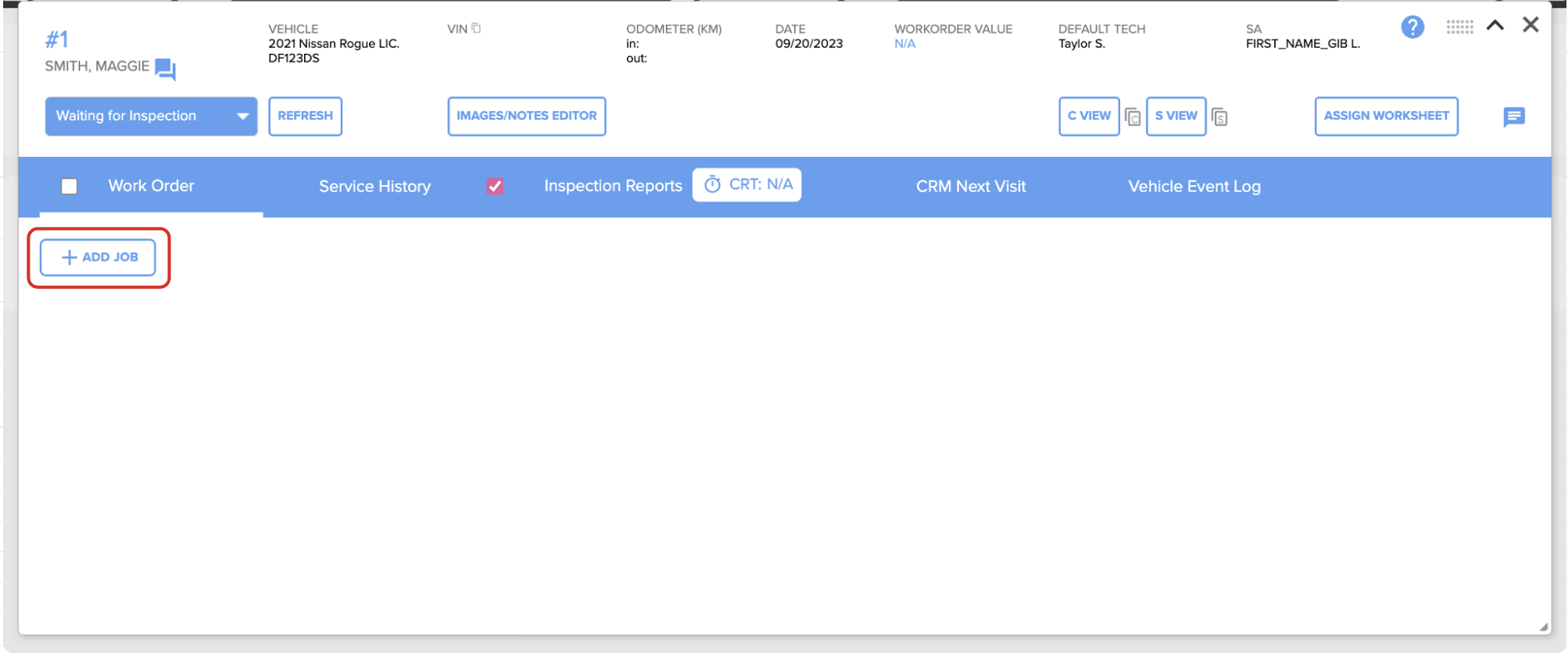Click the CRT timer clock icon

(712, 184)
